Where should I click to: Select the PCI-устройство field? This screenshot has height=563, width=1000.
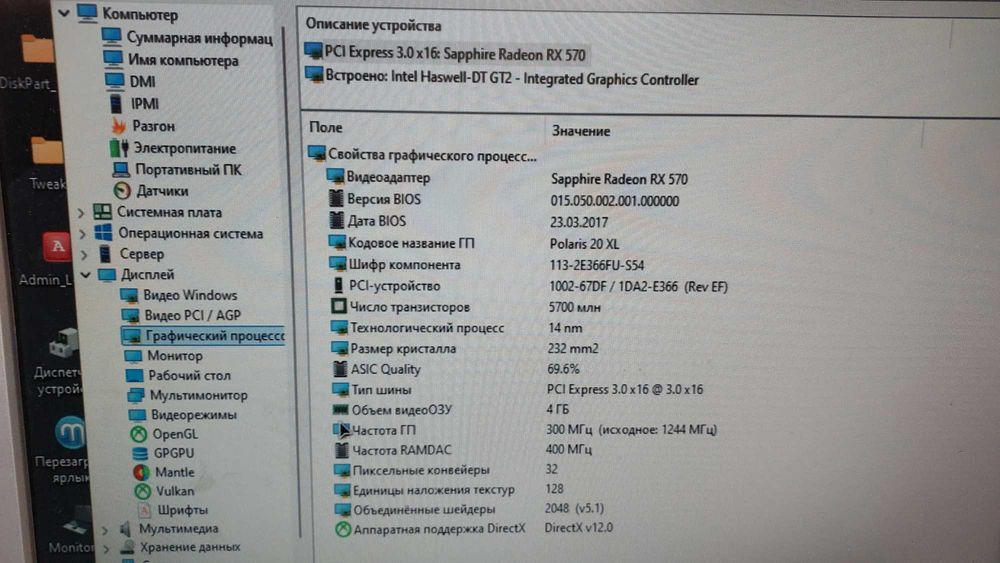pos(394,286)
